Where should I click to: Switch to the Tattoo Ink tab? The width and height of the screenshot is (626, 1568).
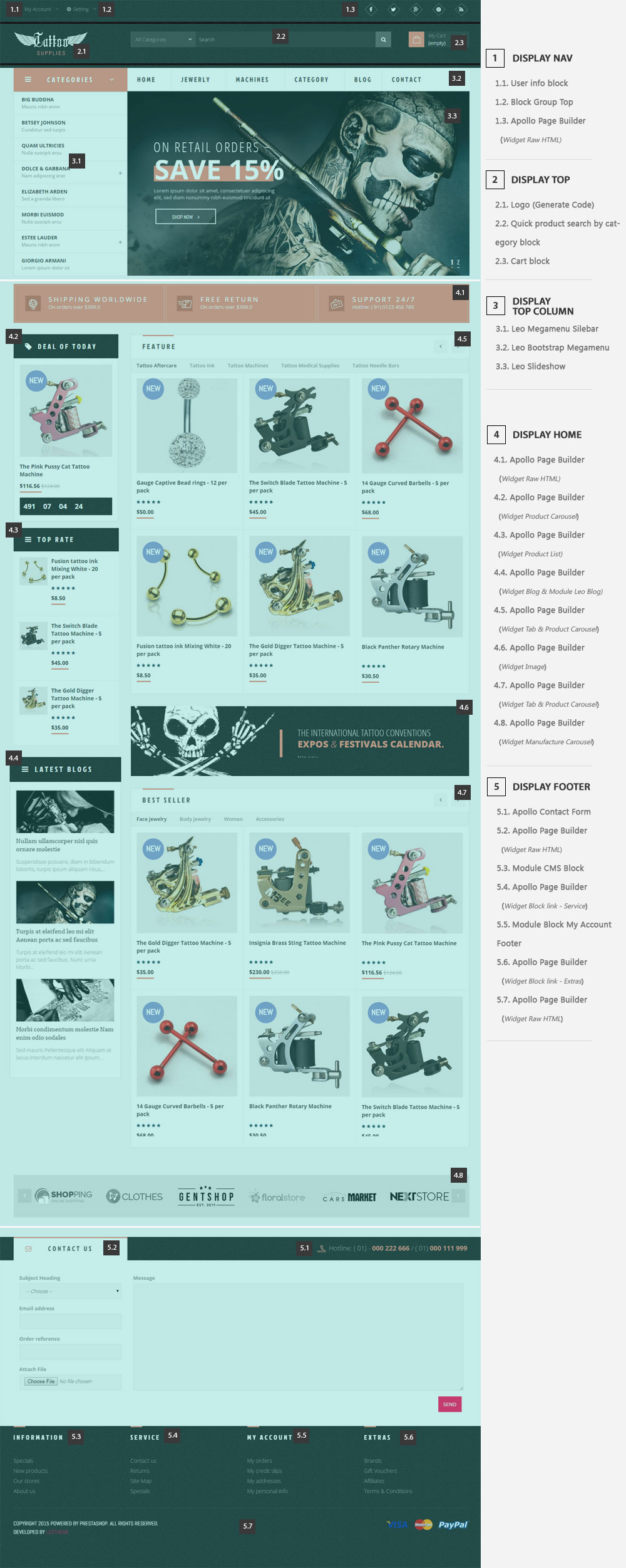pos(202,365)
